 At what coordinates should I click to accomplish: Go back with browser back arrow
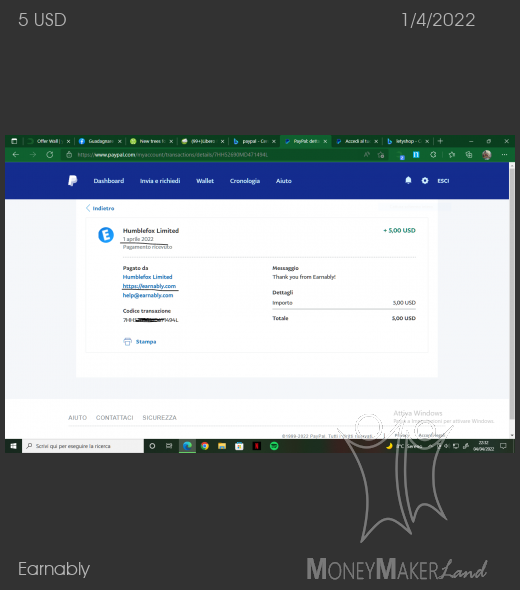(16, 155)
